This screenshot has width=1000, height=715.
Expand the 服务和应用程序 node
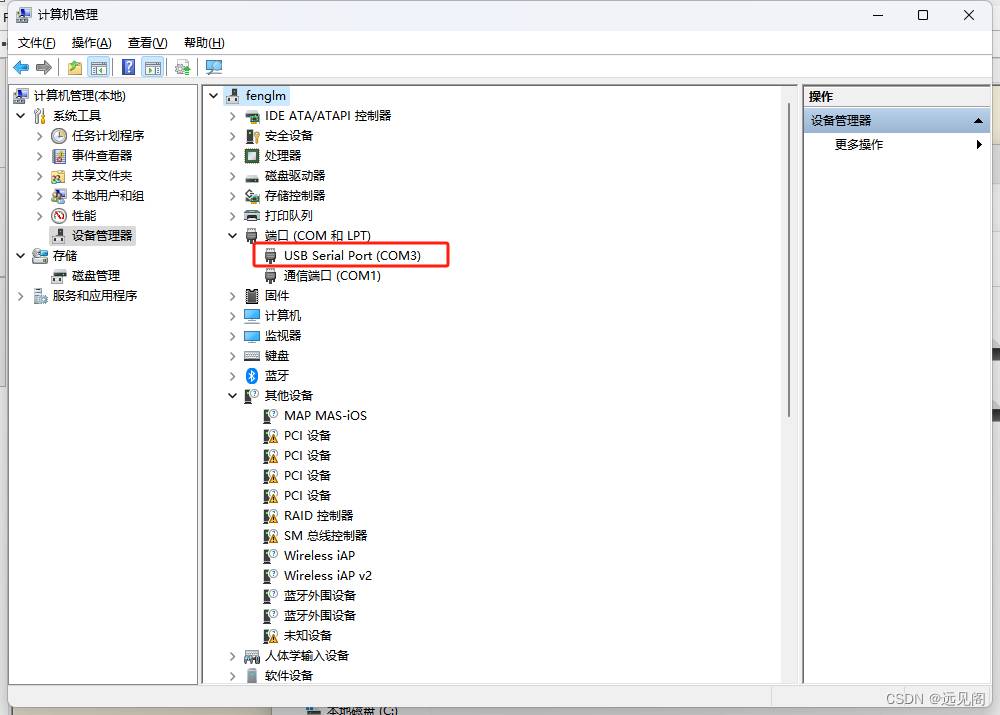tap(21, 296)
